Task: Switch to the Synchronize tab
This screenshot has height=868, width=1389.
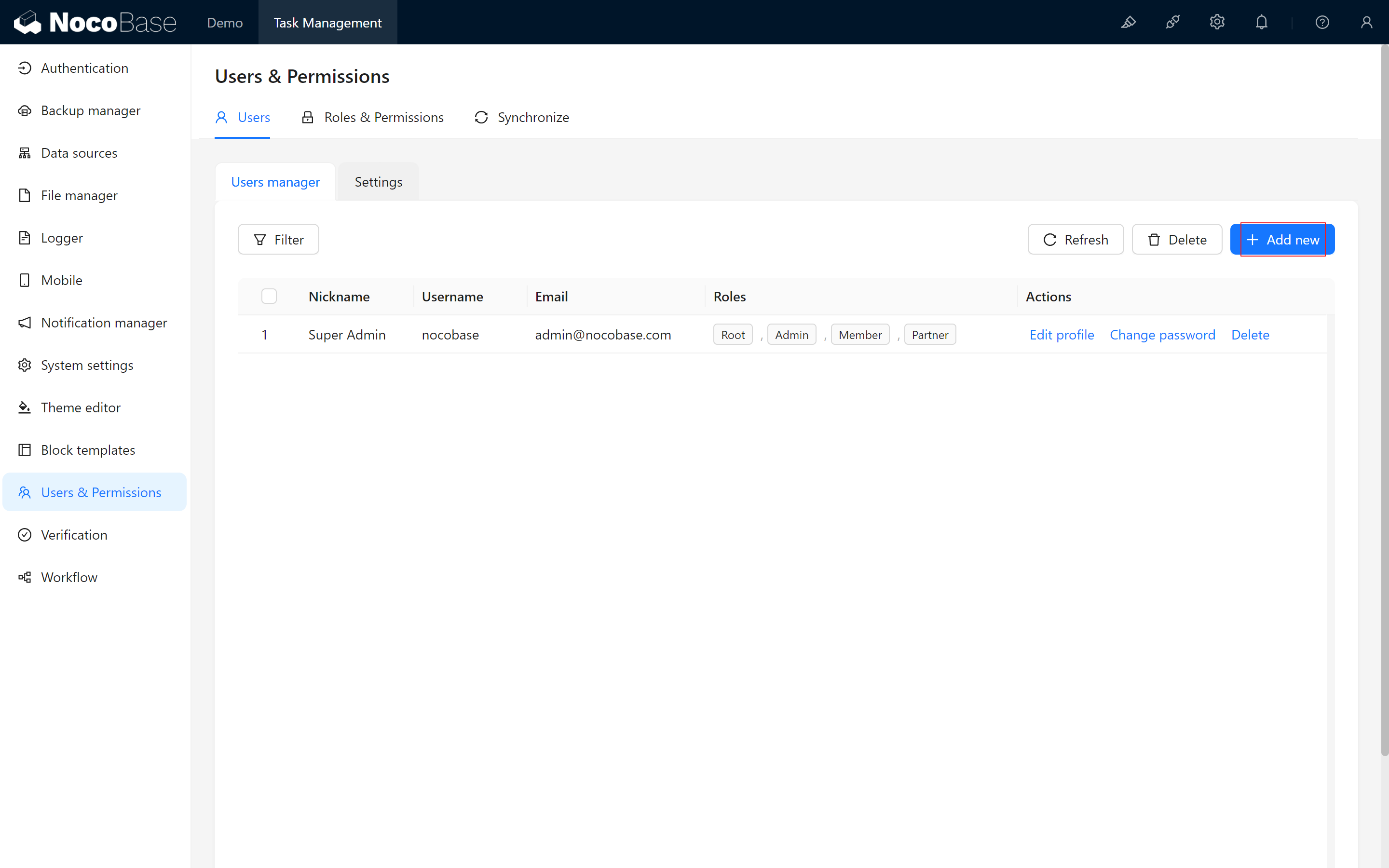Action: (521, 118)
